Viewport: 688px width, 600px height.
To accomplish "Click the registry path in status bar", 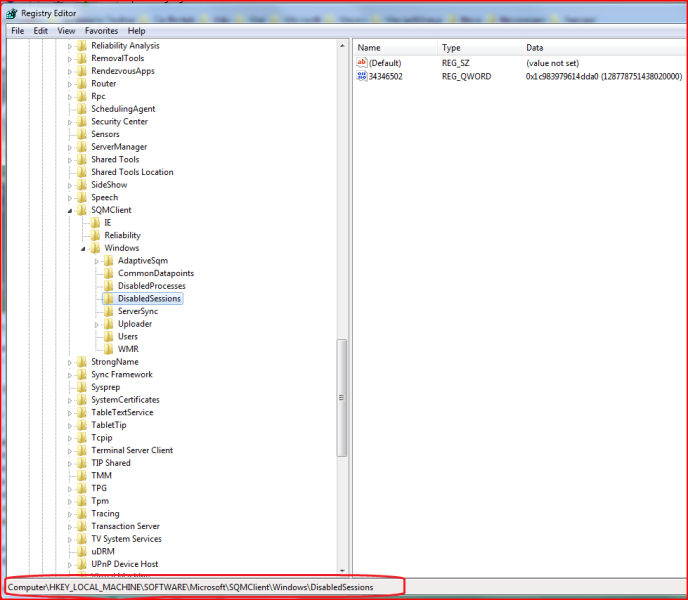I will (190, 587).
